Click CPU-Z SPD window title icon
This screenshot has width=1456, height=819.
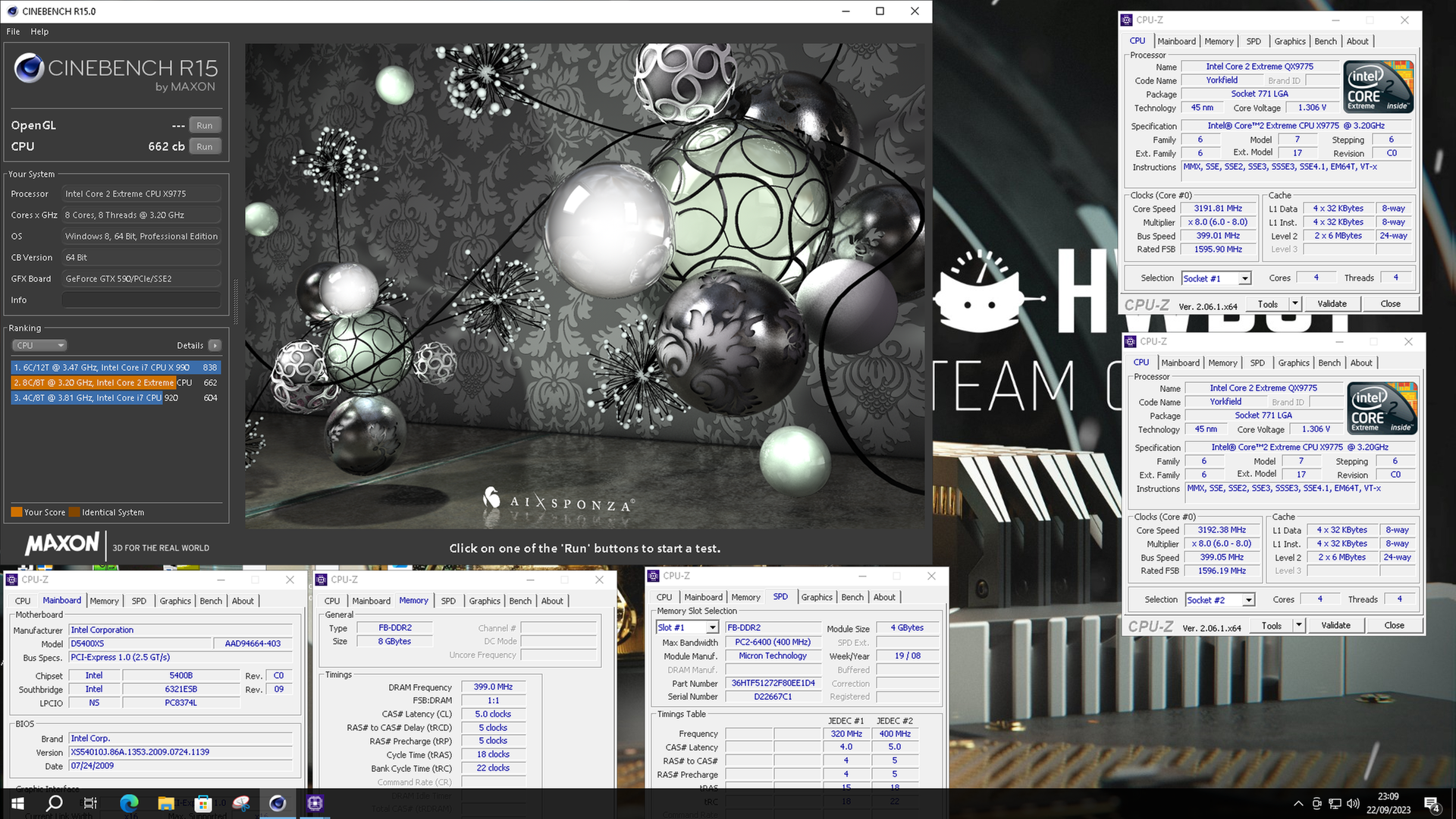pyautogui.click(x=653, y=576)
